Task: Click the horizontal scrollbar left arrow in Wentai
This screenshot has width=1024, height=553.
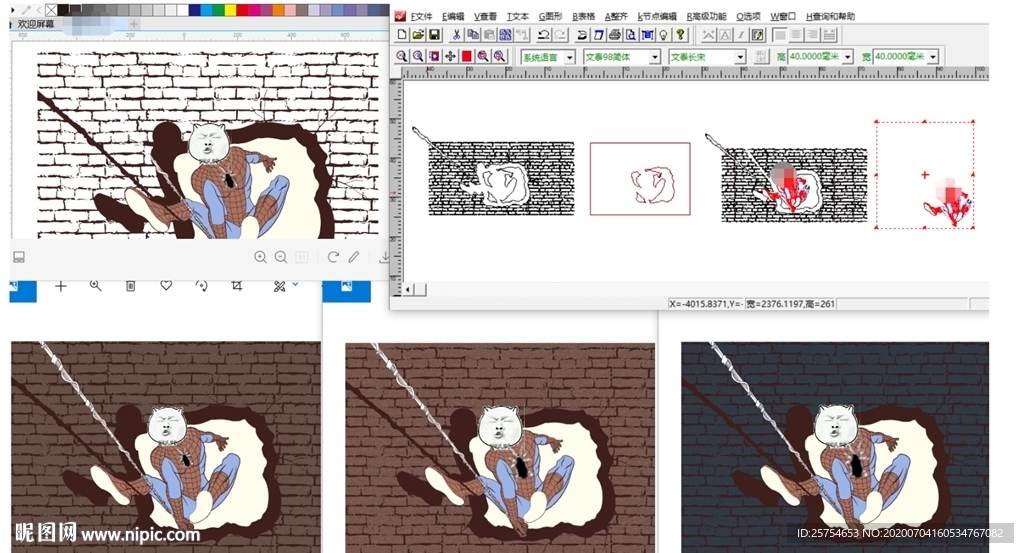Action: click(x=408, y=289)
